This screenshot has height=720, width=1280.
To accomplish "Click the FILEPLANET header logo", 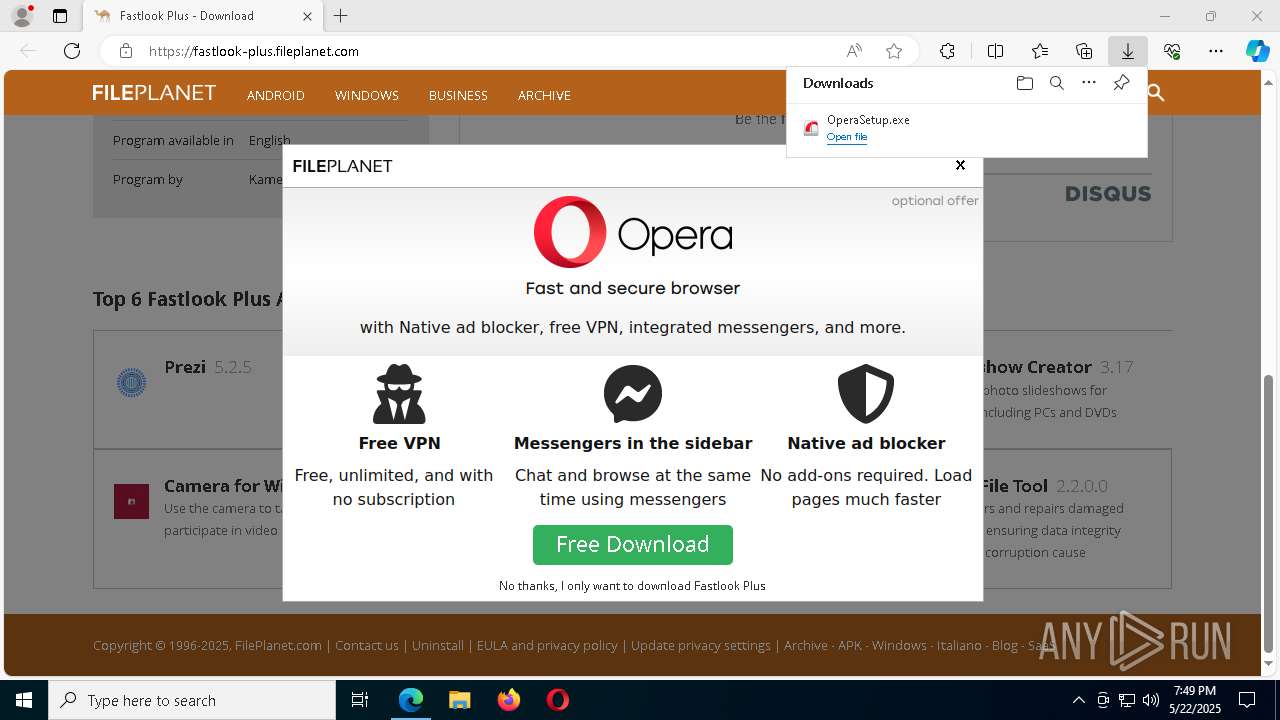I will point(154,93).
